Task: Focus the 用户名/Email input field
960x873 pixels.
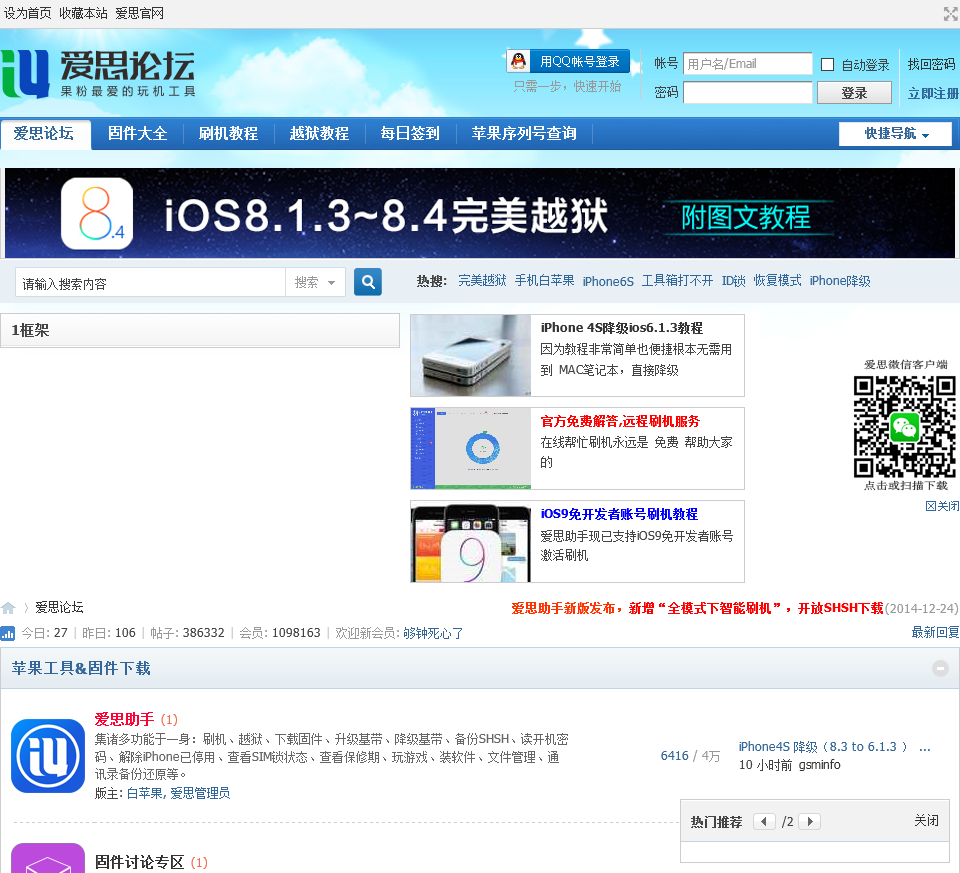Action: tap(748, 64)
